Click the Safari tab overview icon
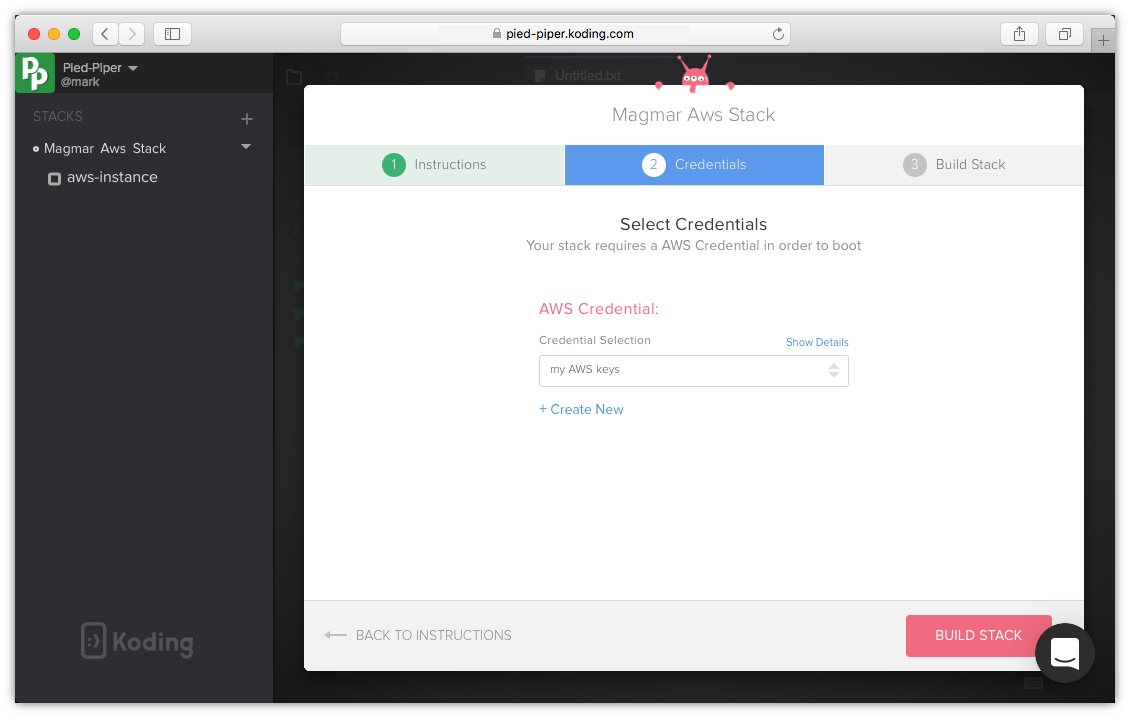 click(1063, 33)
